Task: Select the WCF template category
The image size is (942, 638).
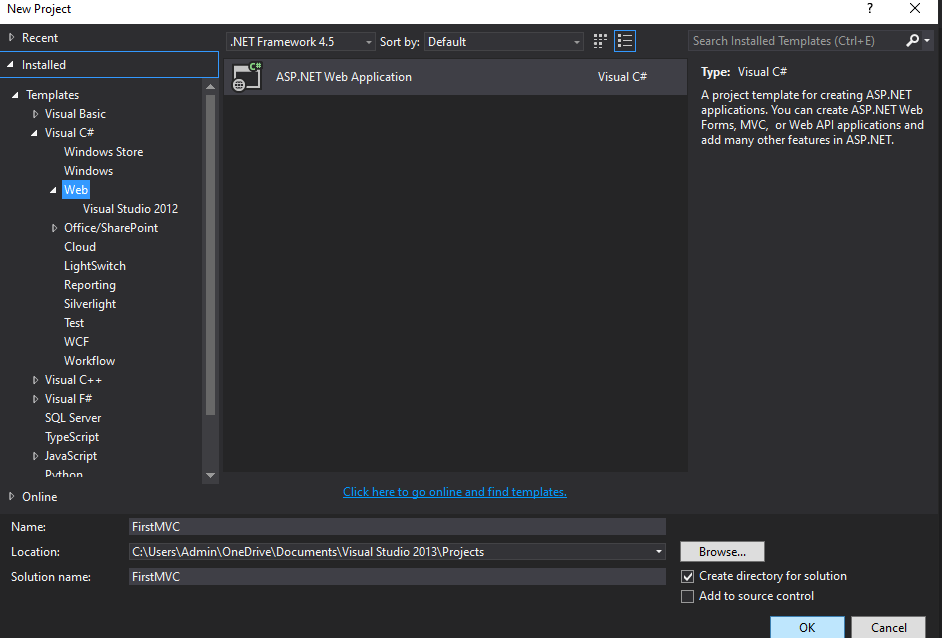Action: 76,342
